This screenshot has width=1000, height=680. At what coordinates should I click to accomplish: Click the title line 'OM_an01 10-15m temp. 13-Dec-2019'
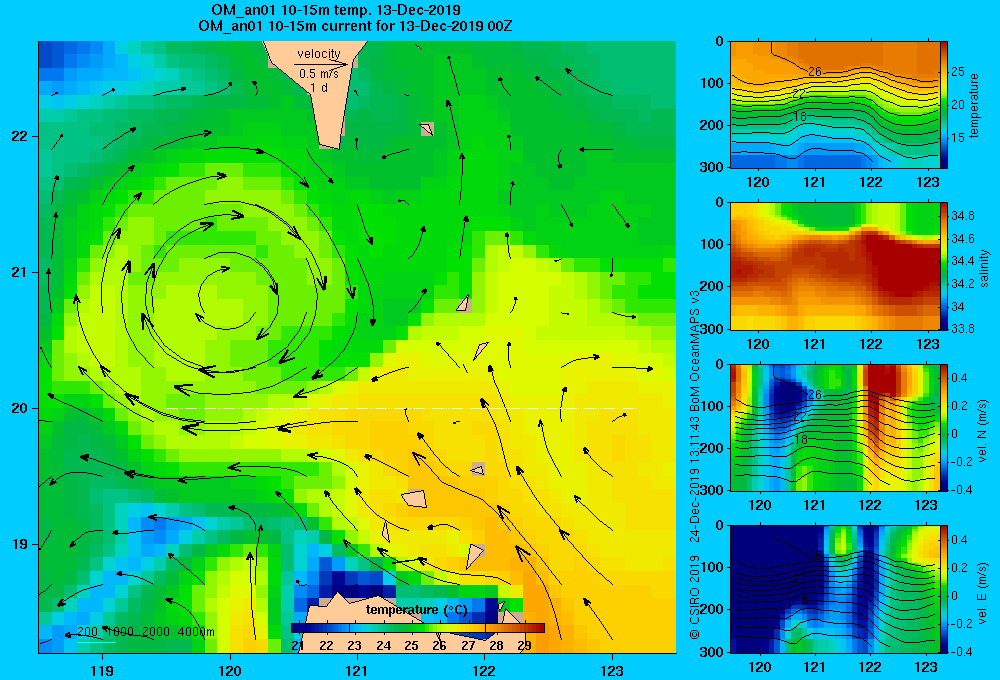336,10
